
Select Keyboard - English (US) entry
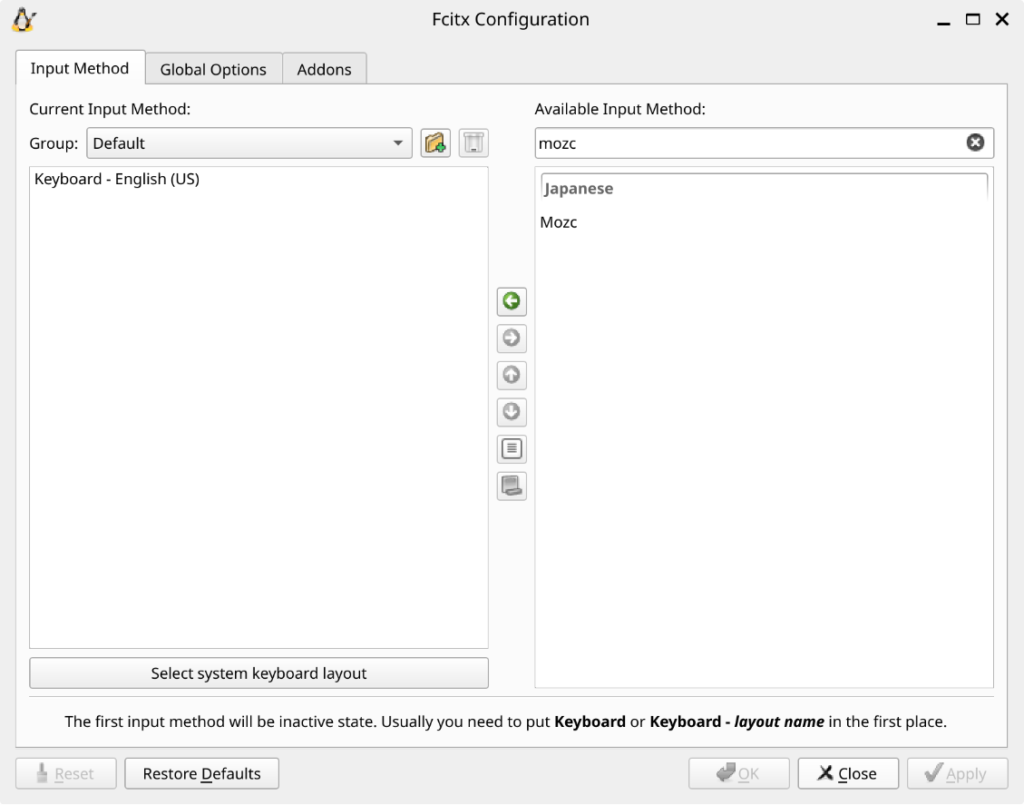click(x=117, y=179)
